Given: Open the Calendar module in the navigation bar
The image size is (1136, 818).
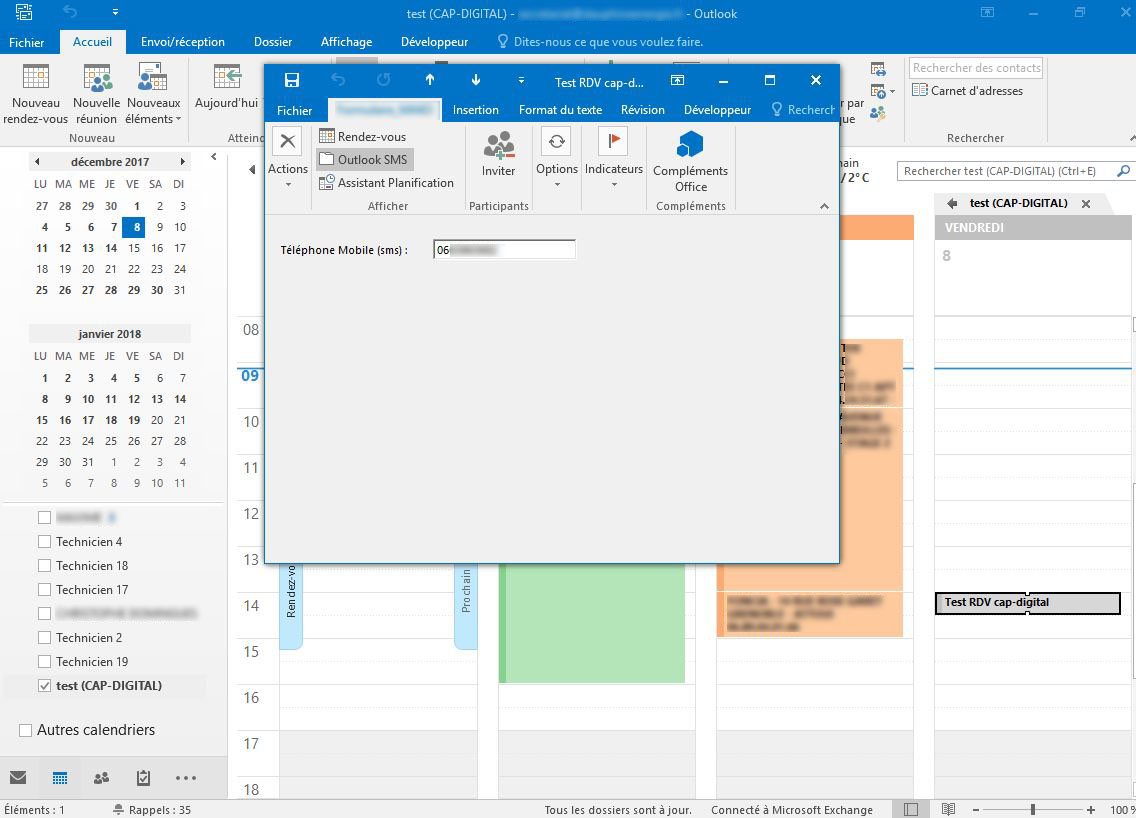Looking at the screenshot, I should coord(60,777).
